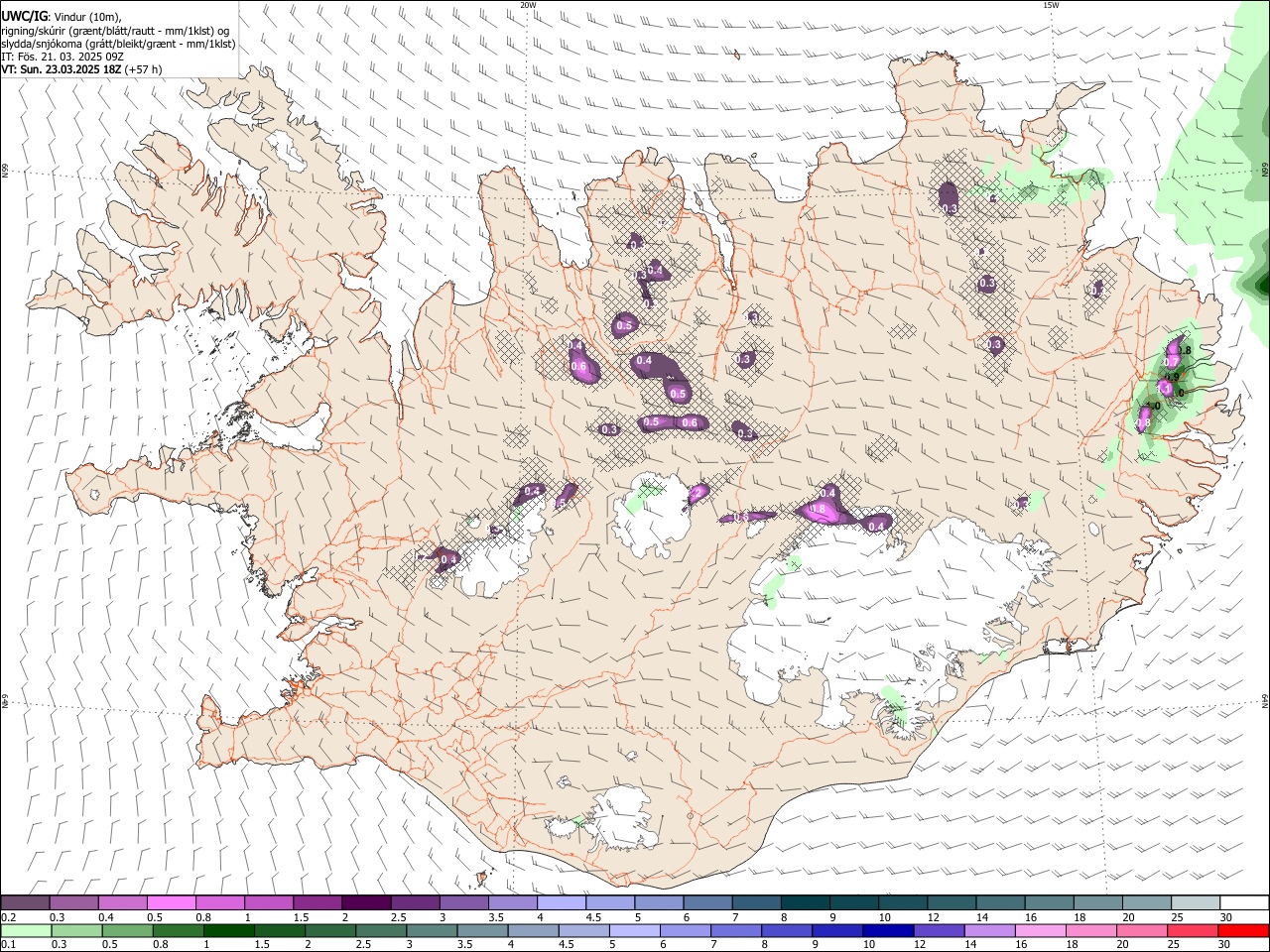Pick the darkest purple 2–2.5 swatch, upper row
Viewport: 1270px width, 952px height.
point(366,903)
